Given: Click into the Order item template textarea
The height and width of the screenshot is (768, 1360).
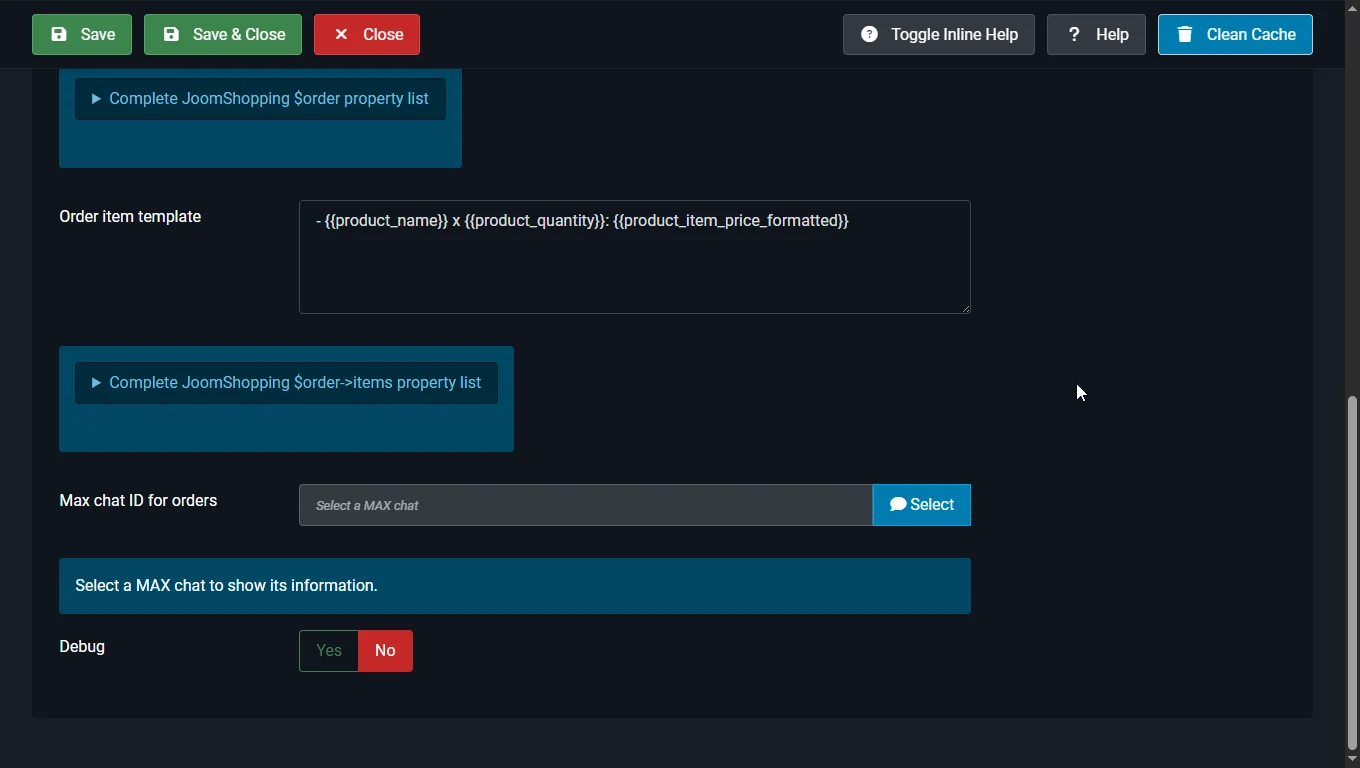Looking at the screenshot, I should pos(635,257).
